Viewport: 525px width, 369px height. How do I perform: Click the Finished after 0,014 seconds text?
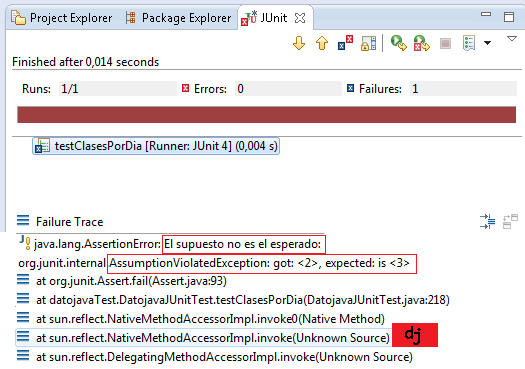[85, 62]
